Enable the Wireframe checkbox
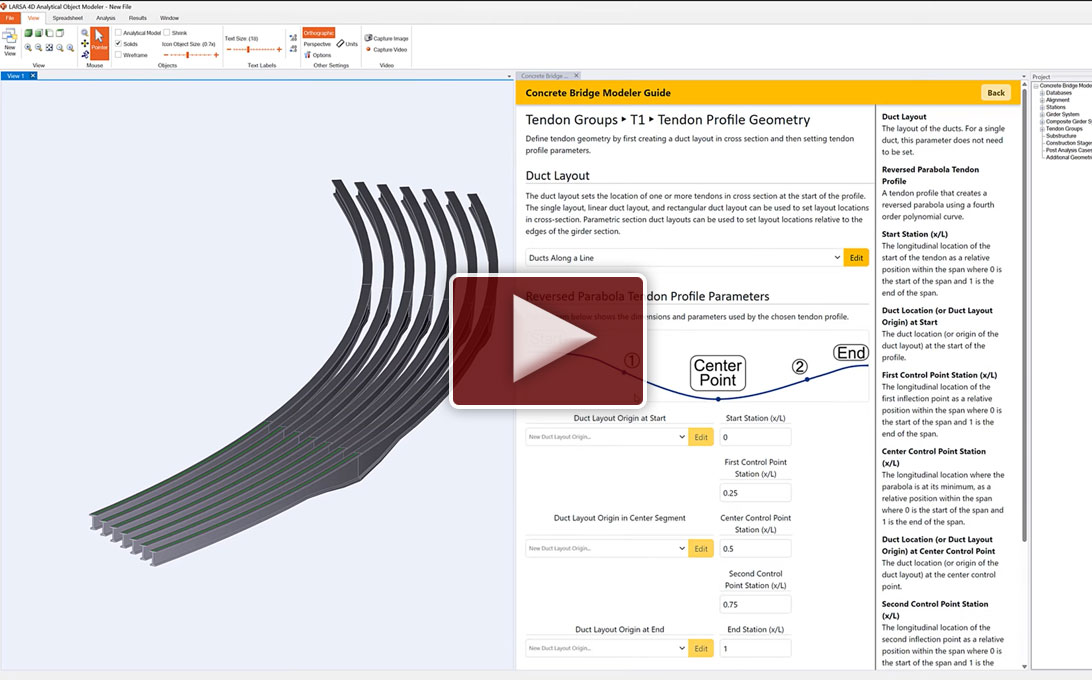This screenshot has height=680, width=1092. 118,55
